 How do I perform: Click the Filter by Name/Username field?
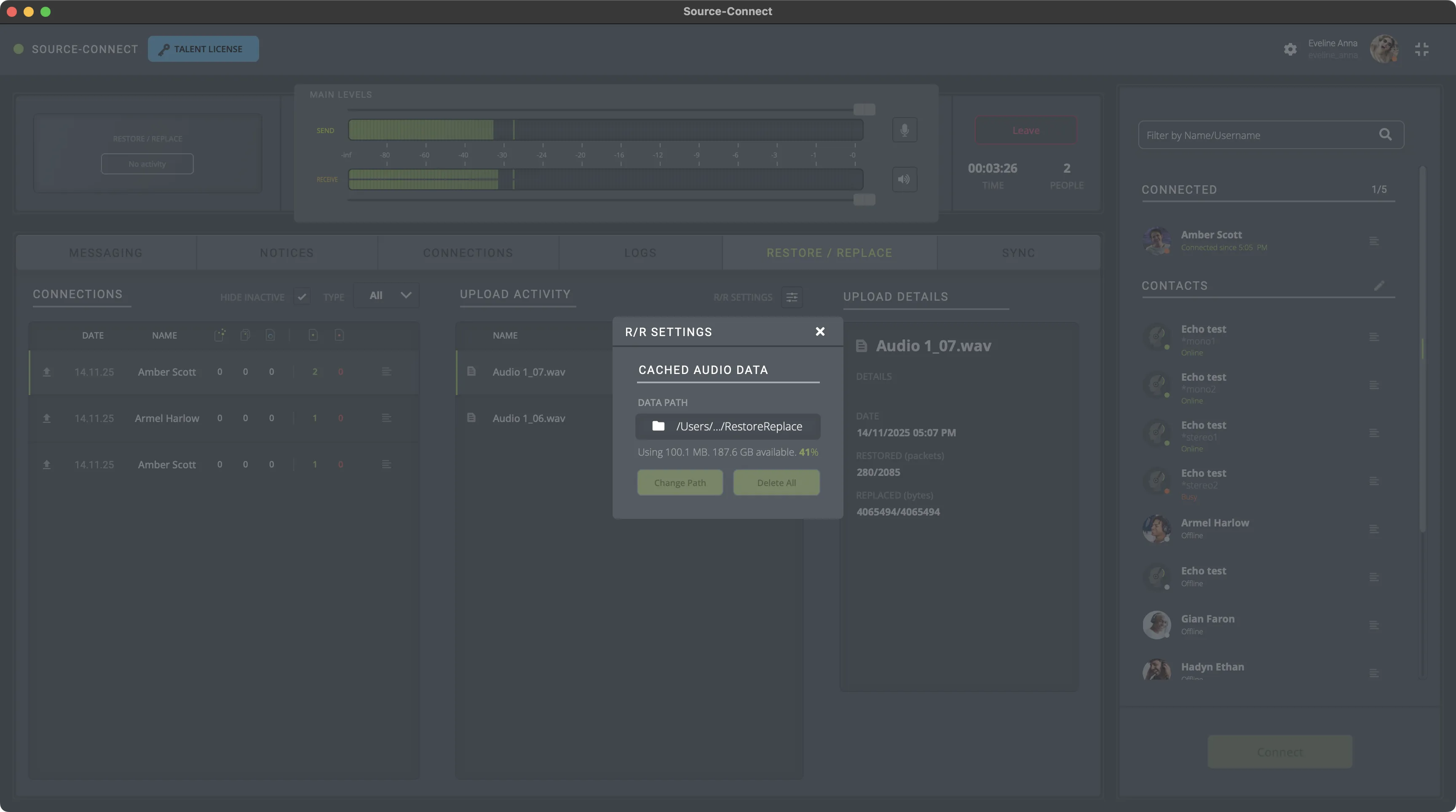coord(1271,135)
